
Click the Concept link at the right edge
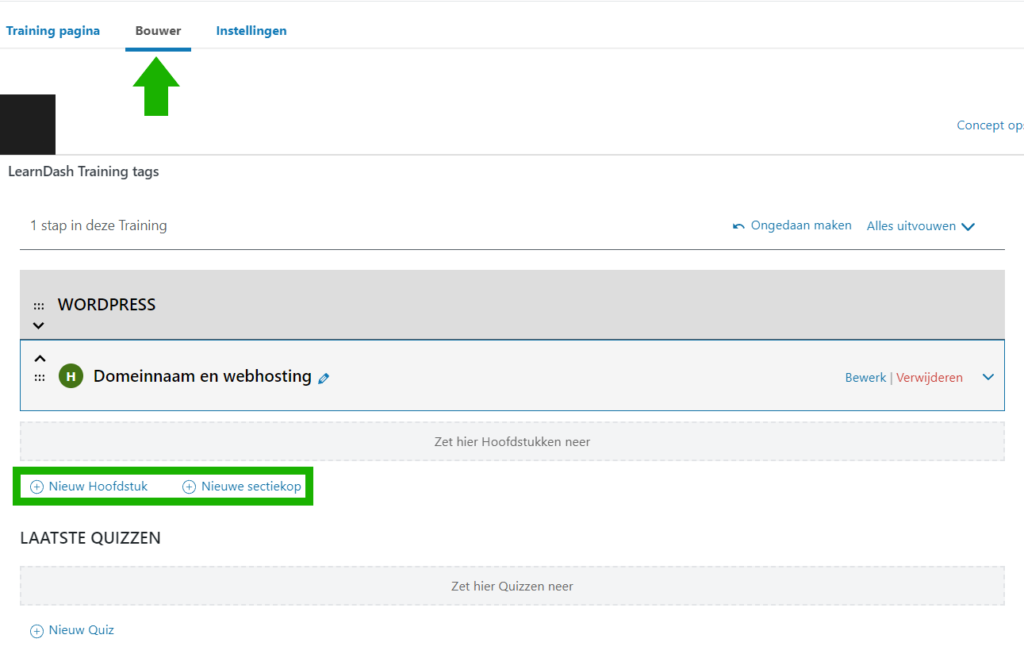pos(989,125)
